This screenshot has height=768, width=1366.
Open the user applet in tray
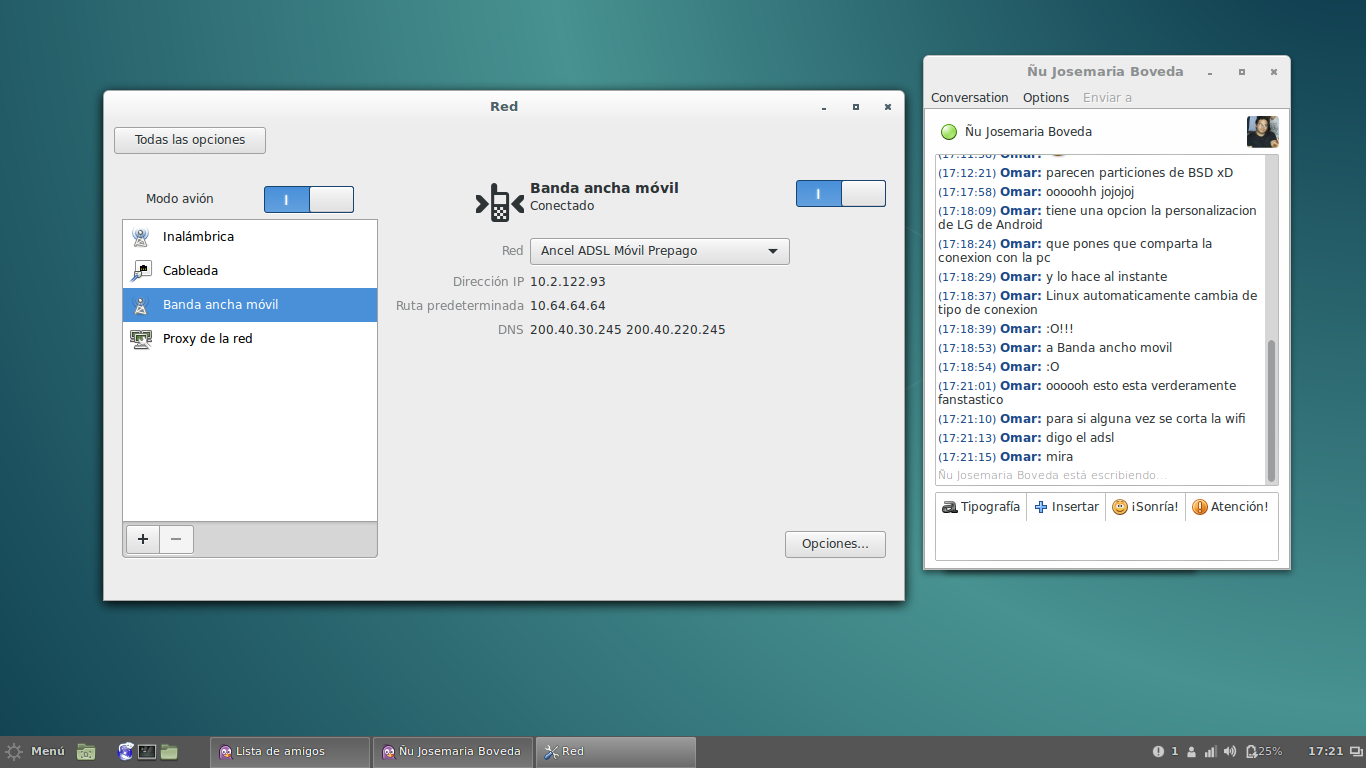coord(1191,751)
